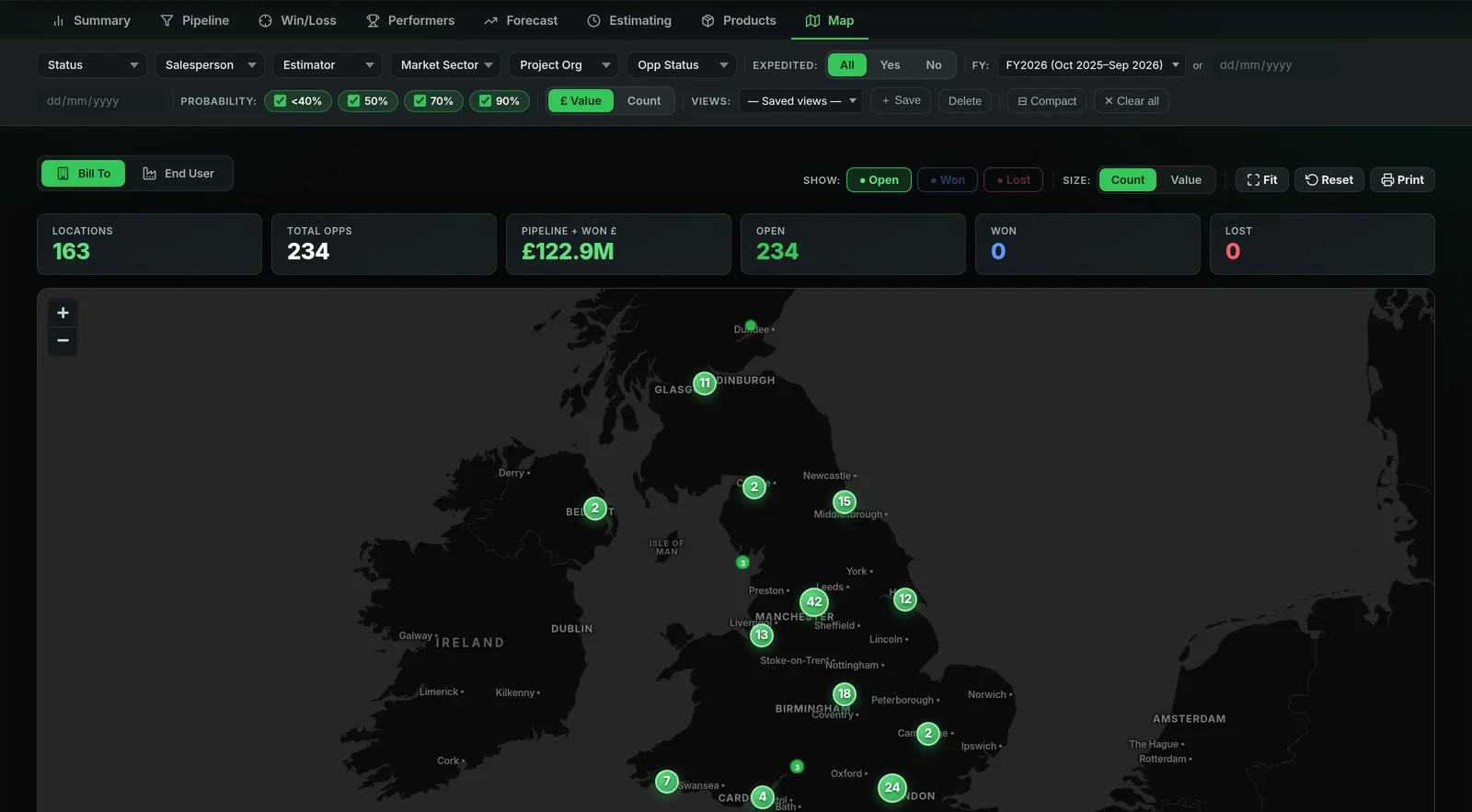Click the Manchester cluster marker showing 42
This screenshot has height=812, width=1472.
pyautogui.click(x=814, y=602)
